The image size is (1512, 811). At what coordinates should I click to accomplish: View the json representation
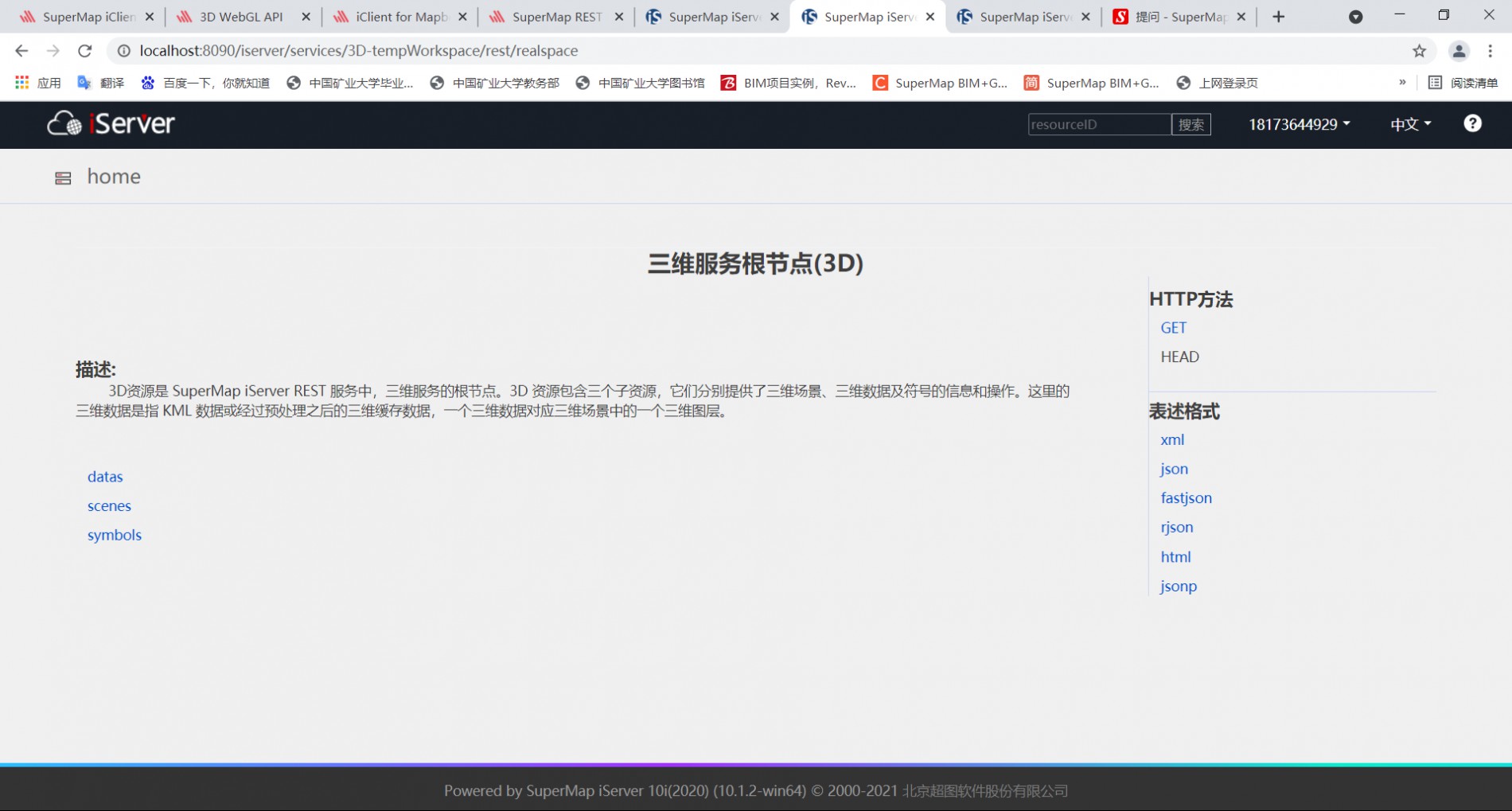coord(1174,470)
